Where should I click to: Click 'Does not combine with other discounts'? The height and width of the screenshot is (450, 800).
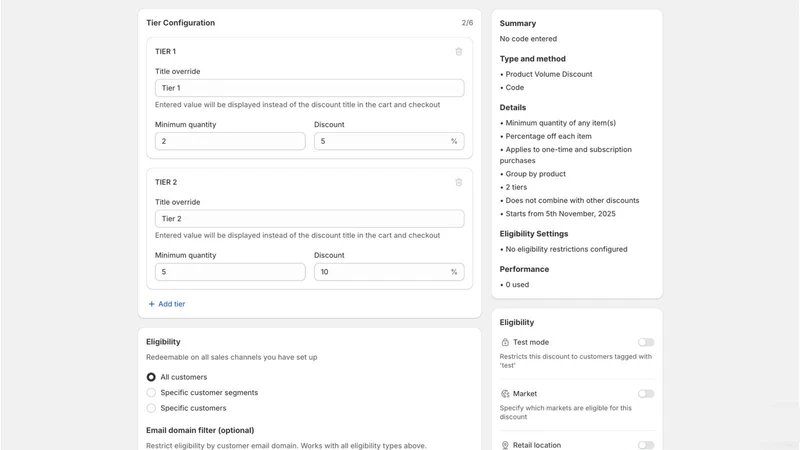[x=572, y=201]
